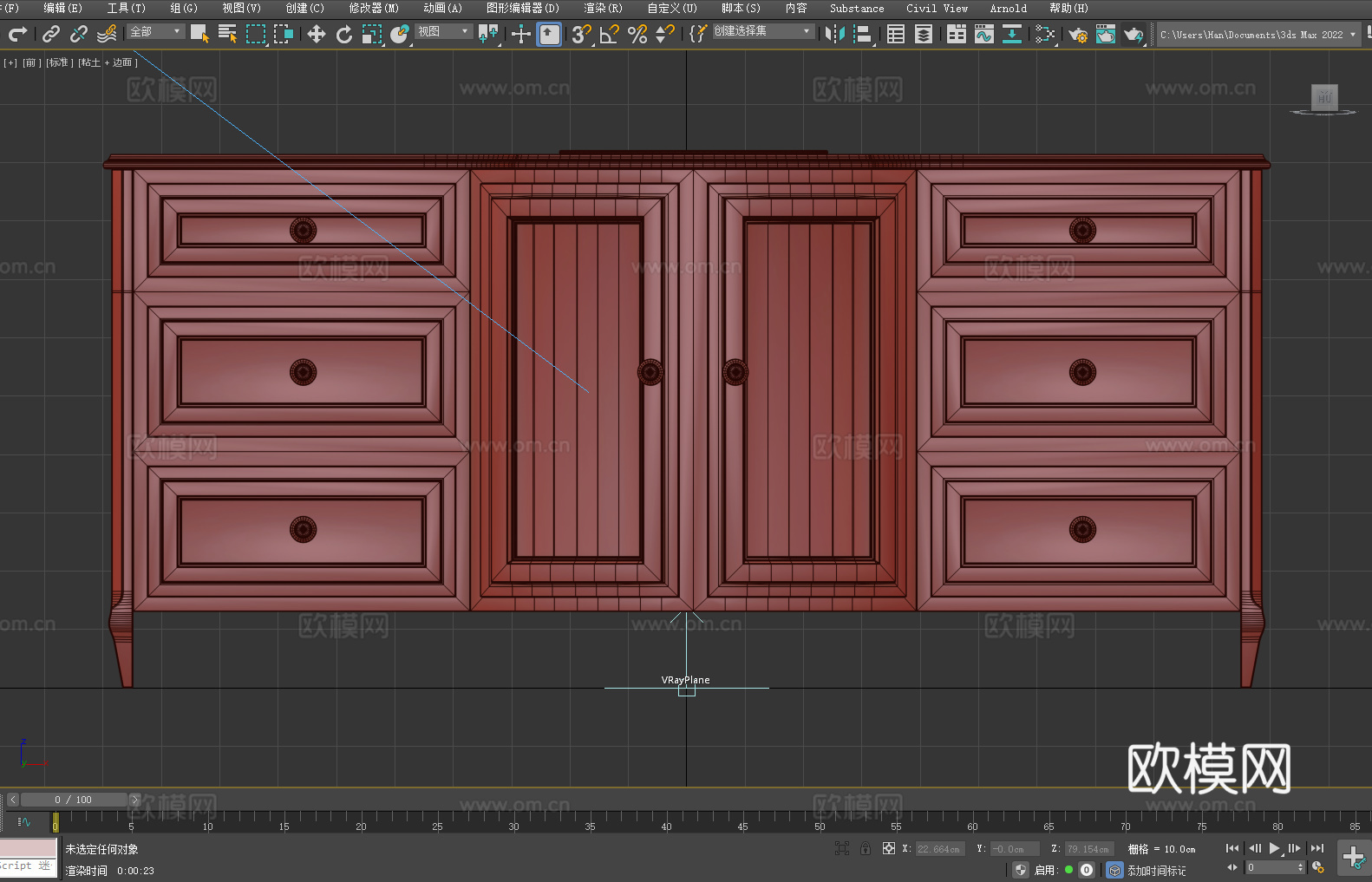Click the X coordinate field
Viewport: 1372px width, 882px height.
pyautogui.click(x=939, y=849)
